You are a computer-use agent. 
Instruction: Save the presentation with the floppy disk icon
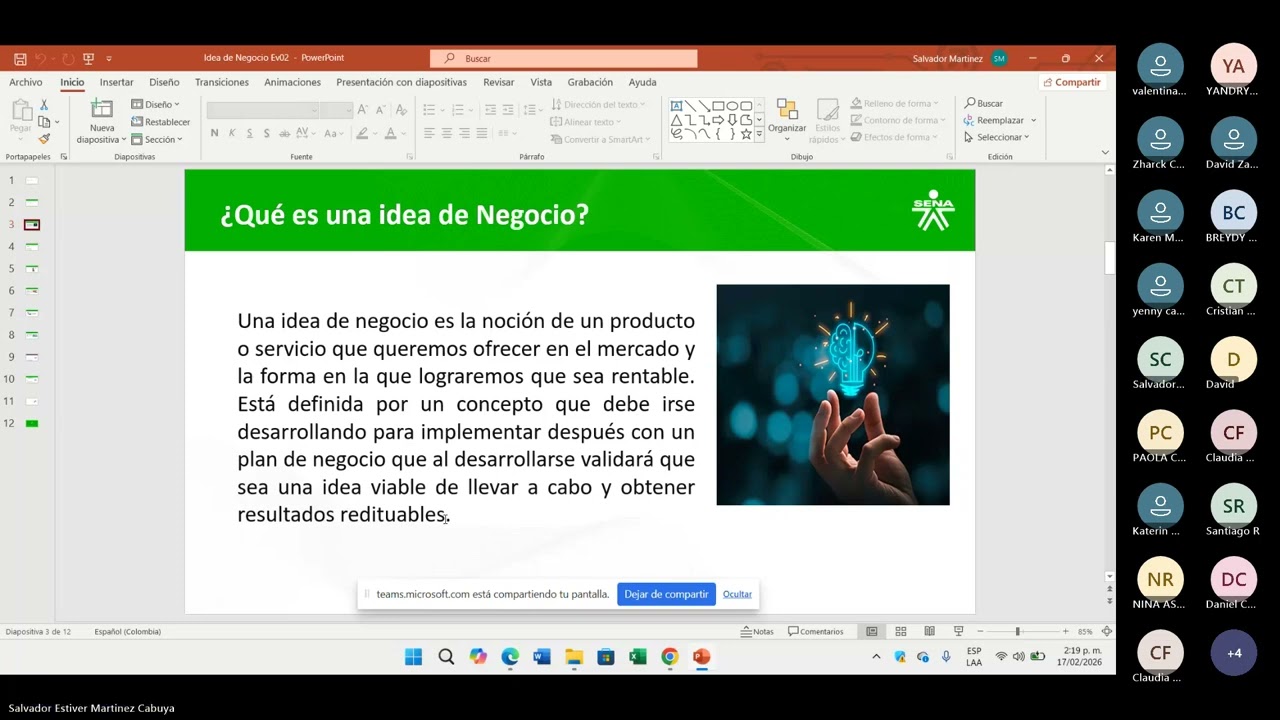20,59
